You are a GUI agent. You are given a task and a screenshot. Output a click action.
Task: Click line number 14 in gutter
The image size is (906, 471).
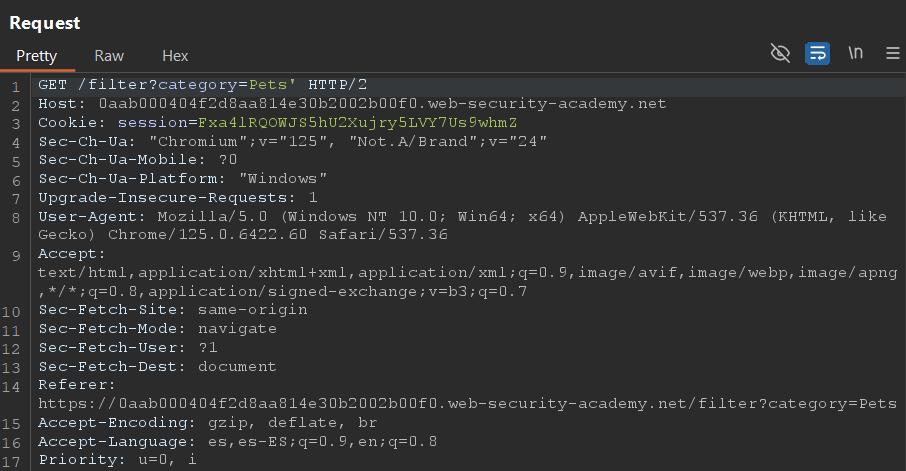(11, 387)
